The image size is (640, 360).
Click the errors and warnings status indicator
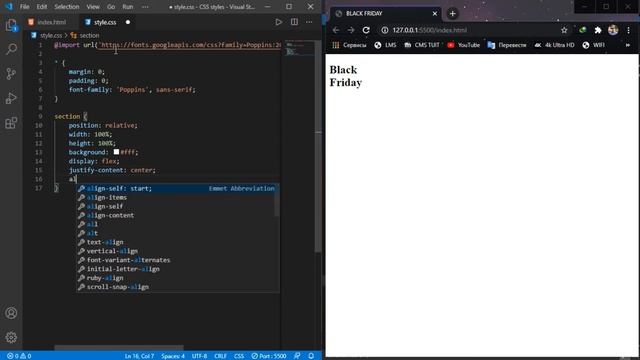click(19, 356)
